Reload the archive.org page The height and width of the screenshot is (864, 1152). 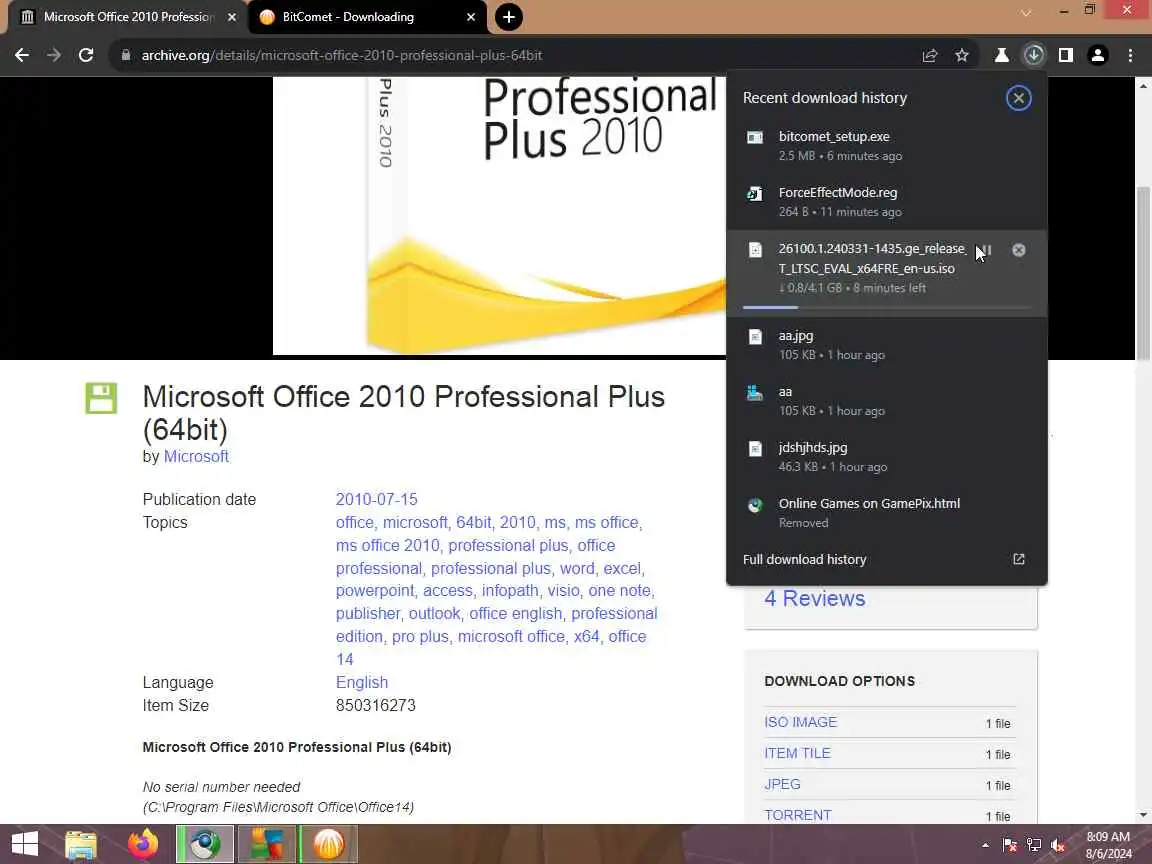[86, 55]
